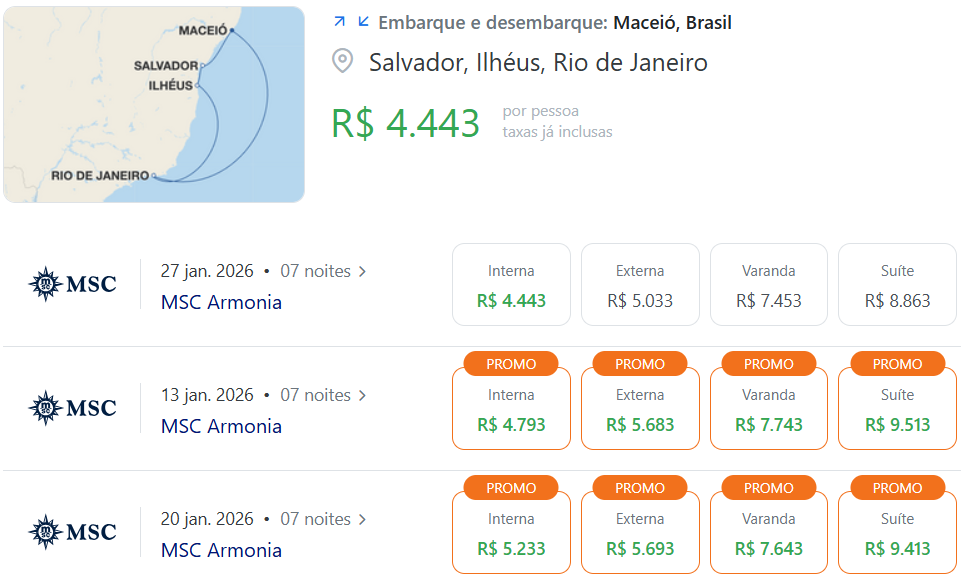The height and width of the screenshot is (578, 961).
Task: Choose Suíte cabin priced R$ 8.863
Action: (897, 284)
